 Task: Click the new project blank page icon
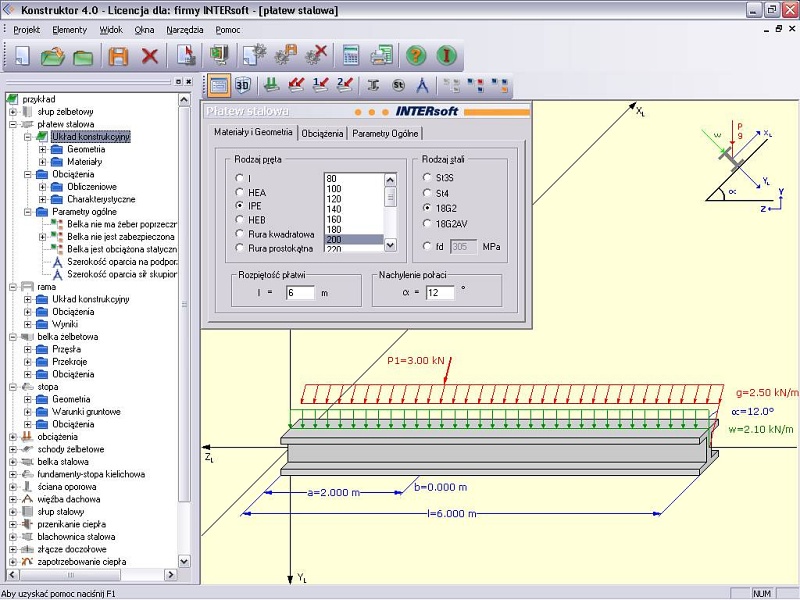(22, 55)
